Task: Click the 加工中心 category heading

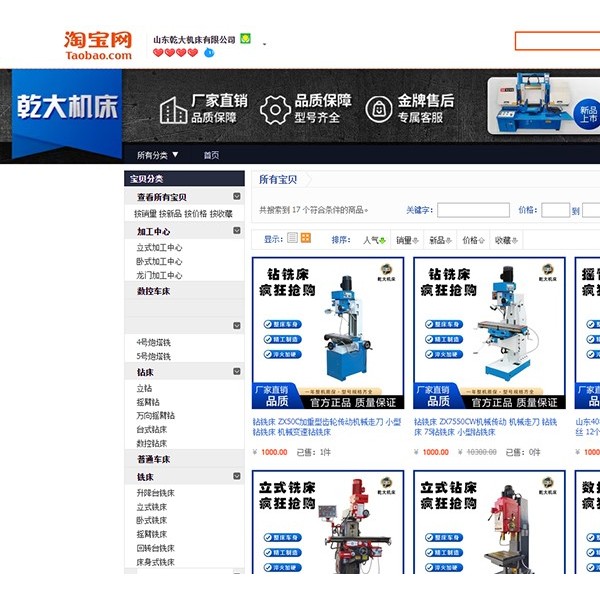Action: [x=154, y=232]
